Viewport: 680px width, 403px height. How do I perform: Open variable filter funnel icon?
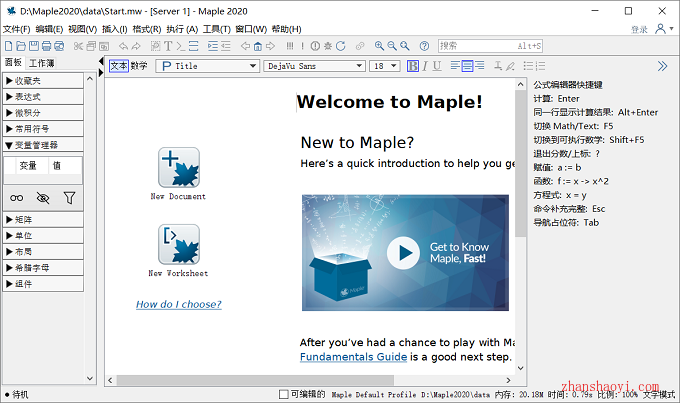tap(69, 198)
